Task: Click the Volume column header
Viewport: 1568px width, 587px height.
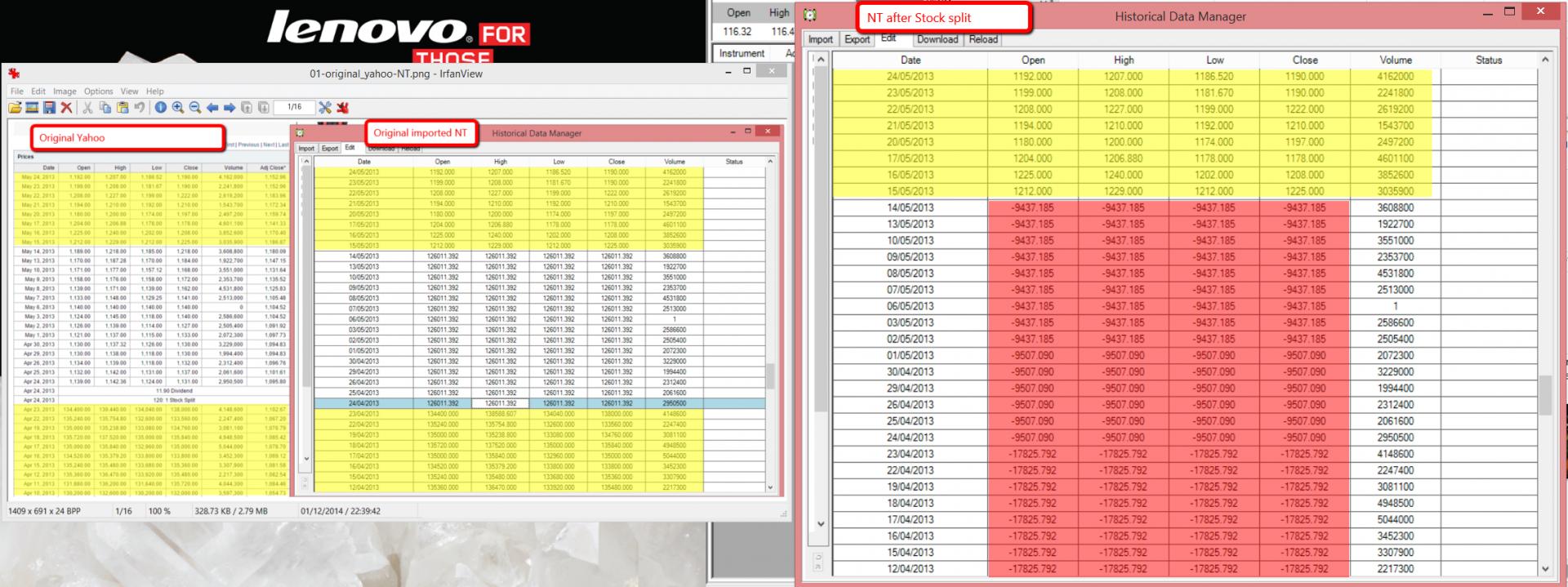Action: pyautogui.click(x=1396, y=60)
